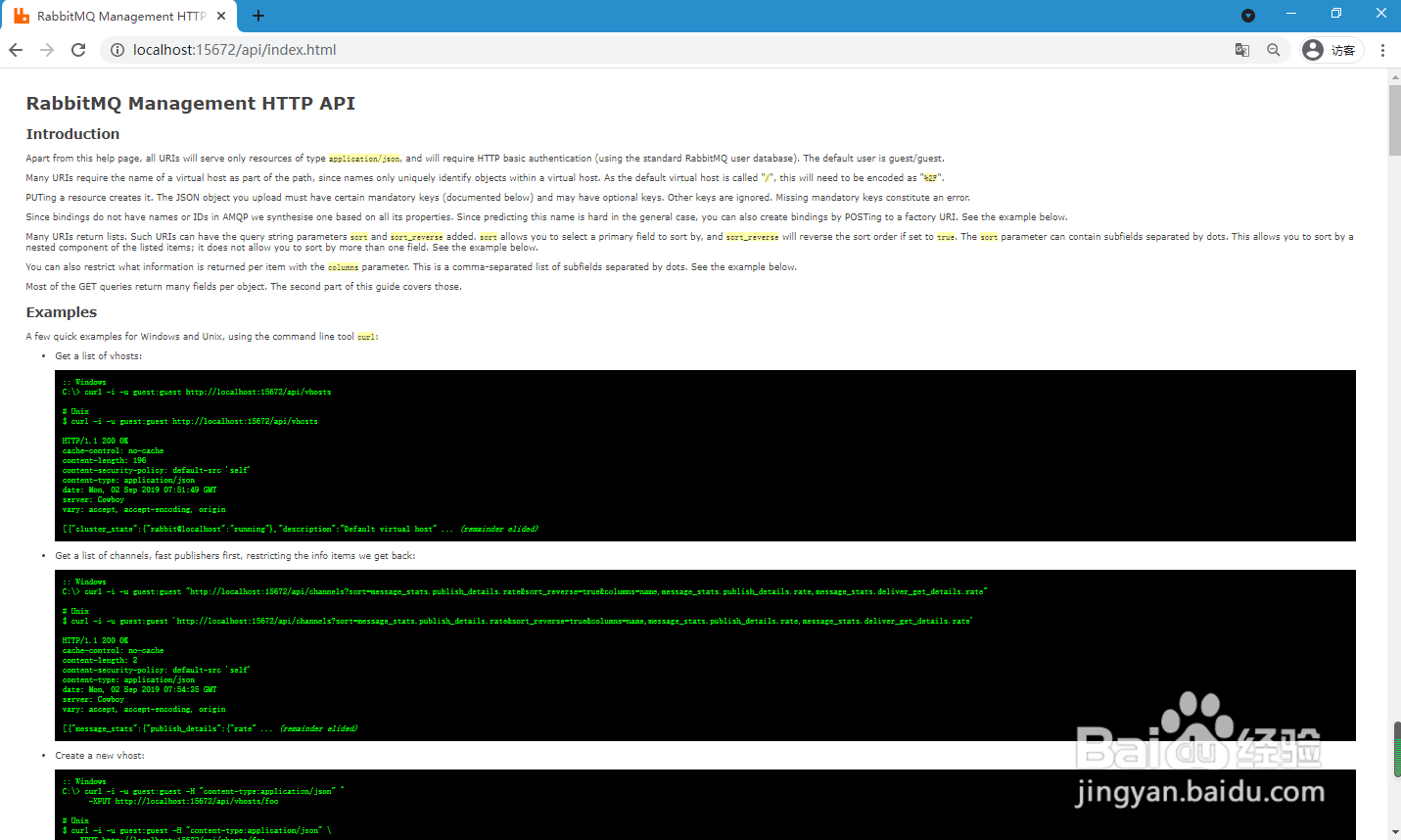This screenshot has height=840, width=1401.
Task: Restore down the Chrome window
Action: point(1336,14)
